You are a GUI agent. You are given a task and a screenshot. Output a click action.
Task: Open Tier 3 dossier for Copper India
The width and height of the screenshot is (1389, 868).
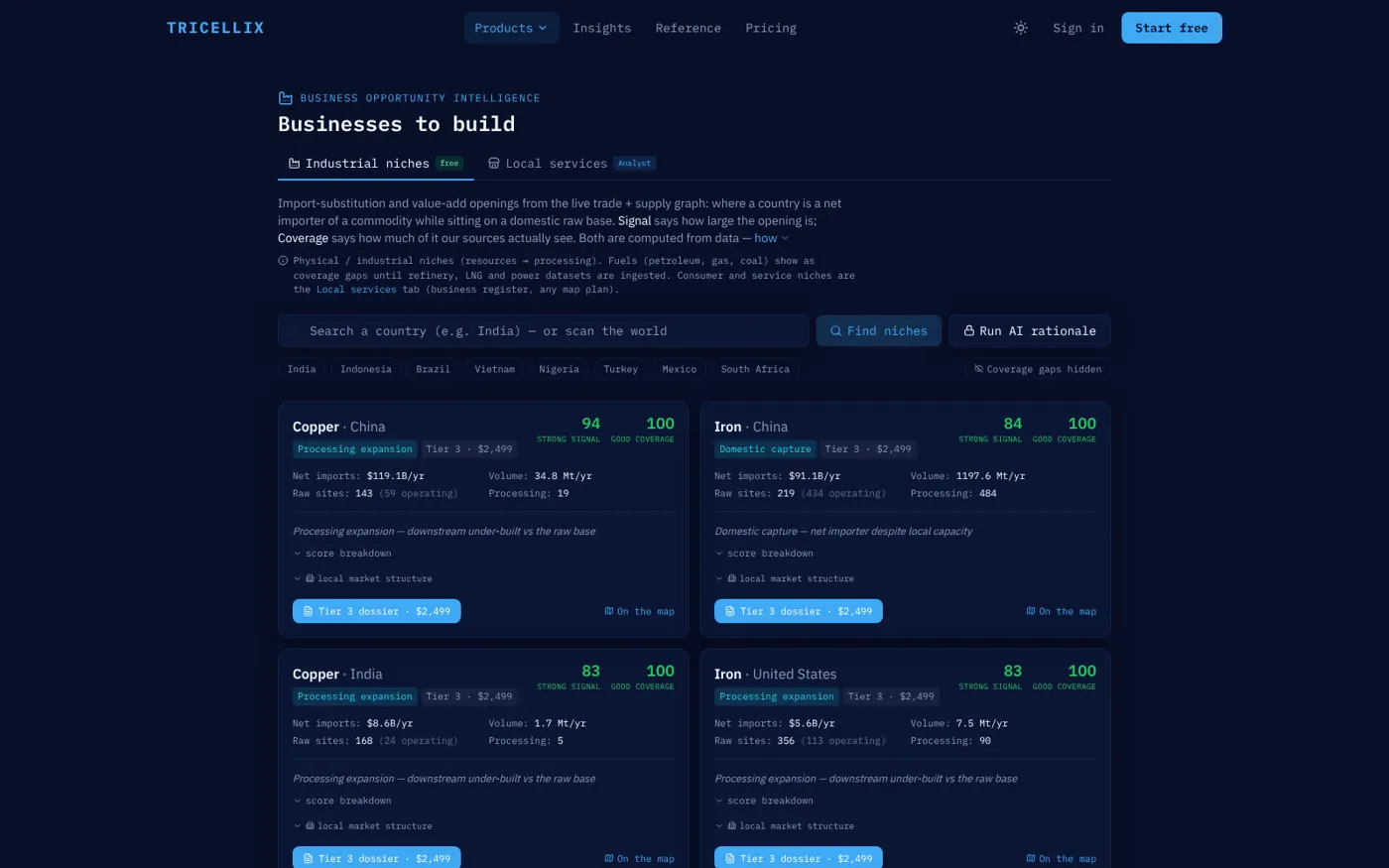click(x=377, y=858)
